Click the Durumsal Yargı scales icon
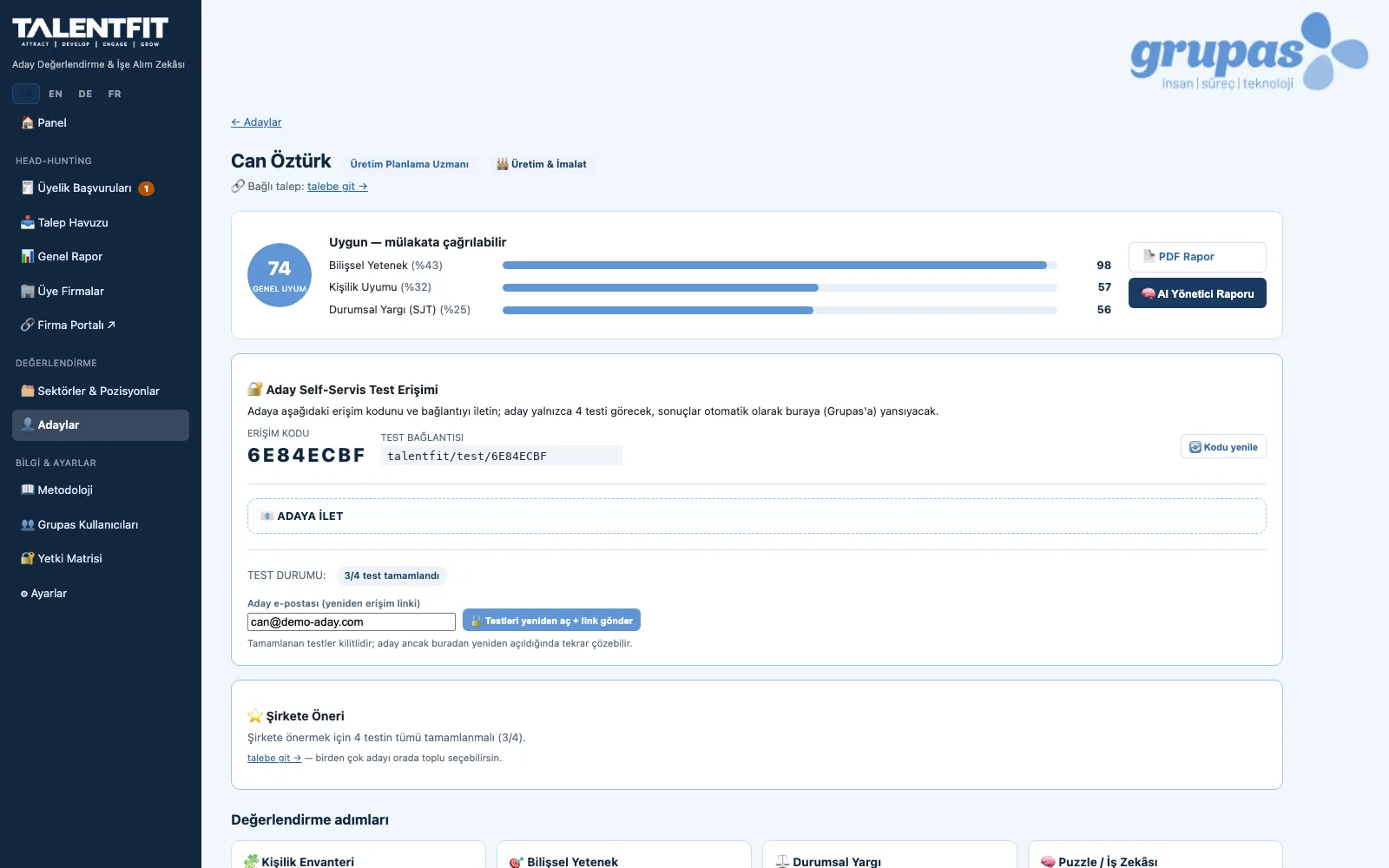This screenshot has width=1389, height=868. pos(782,862)
